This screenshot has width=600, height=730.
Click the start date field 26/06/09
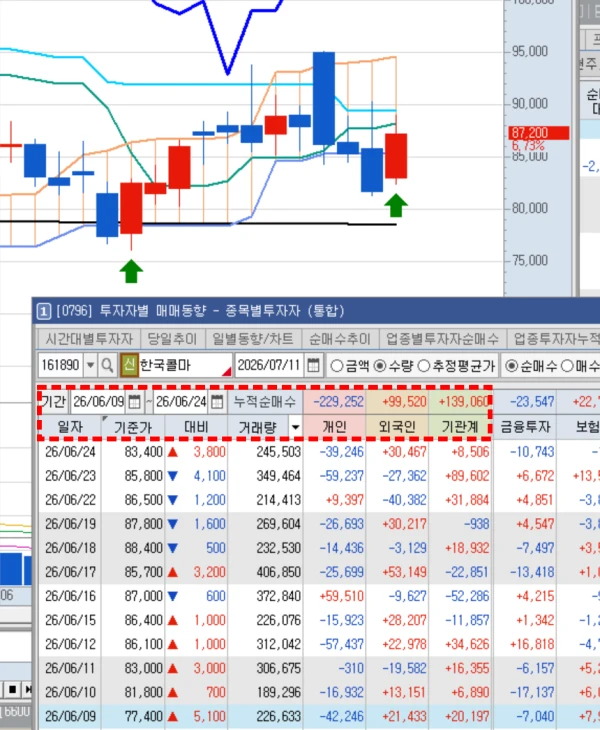[99, 402]
